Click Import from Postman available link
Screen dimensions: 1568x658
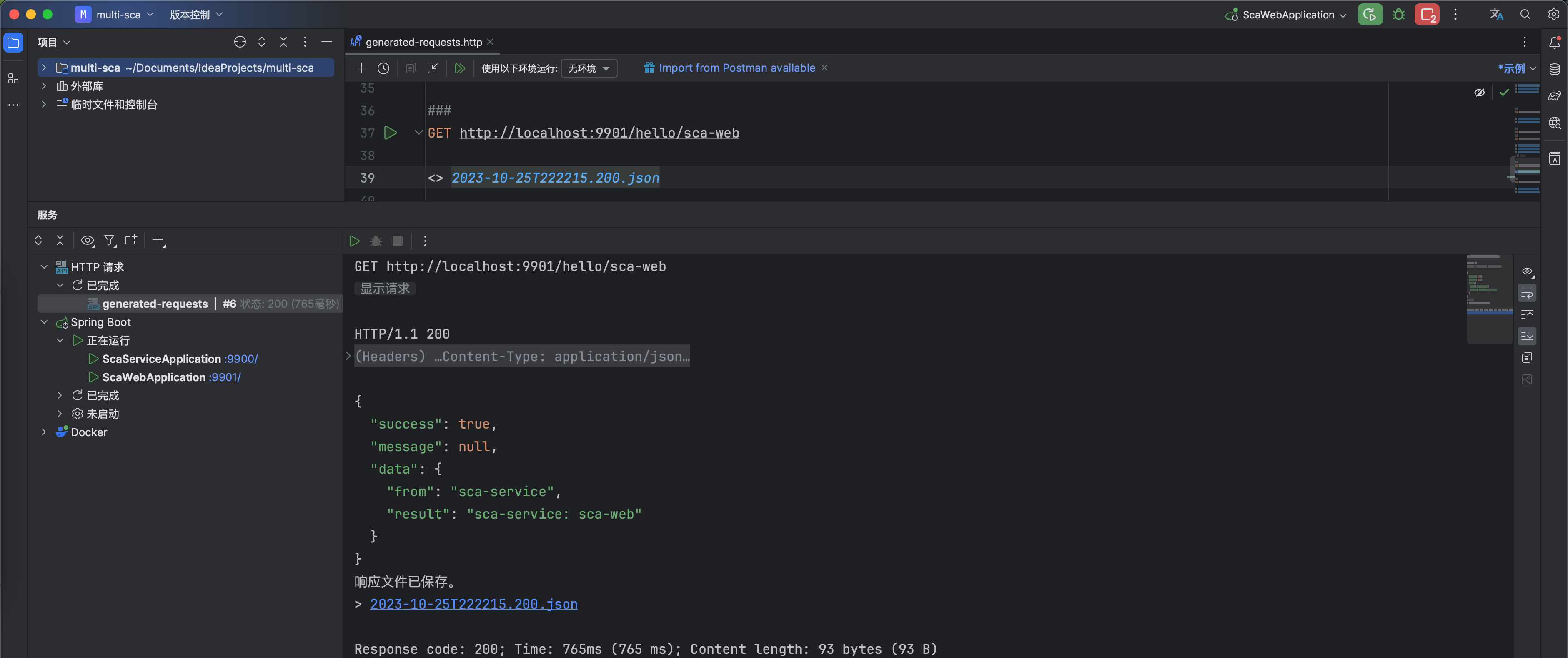[736, 68]
